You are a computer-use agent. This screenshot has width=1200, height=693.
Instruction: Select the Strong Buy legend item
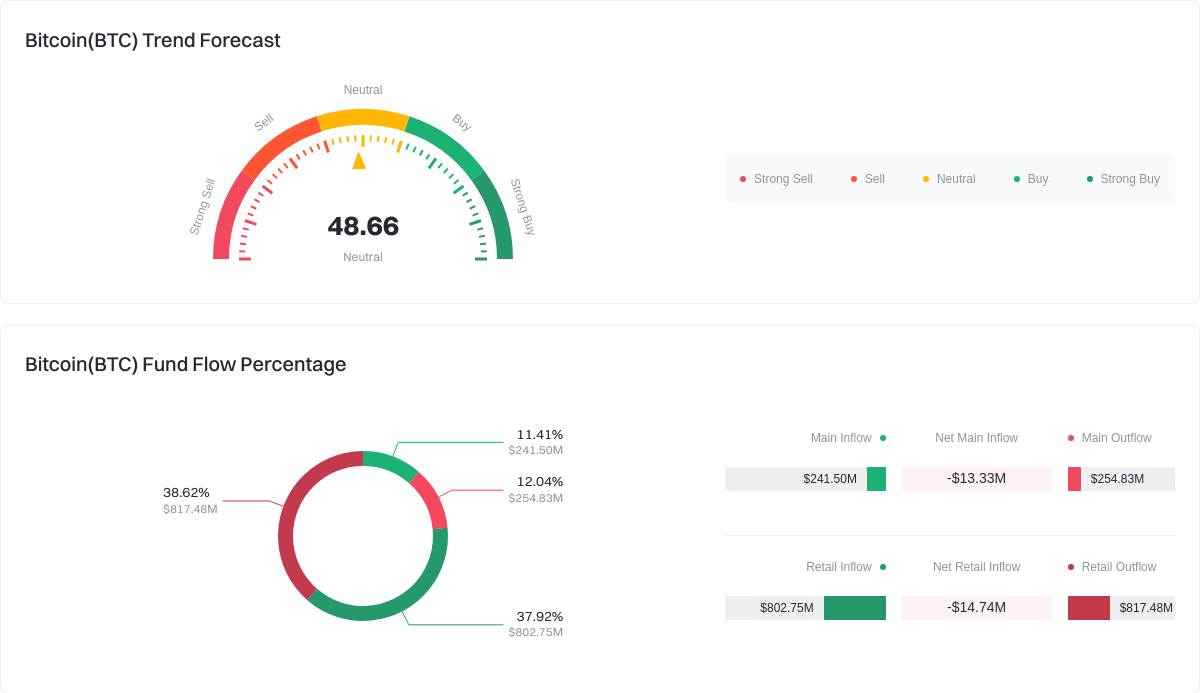pyautogui.click(x=1123, y=179)
